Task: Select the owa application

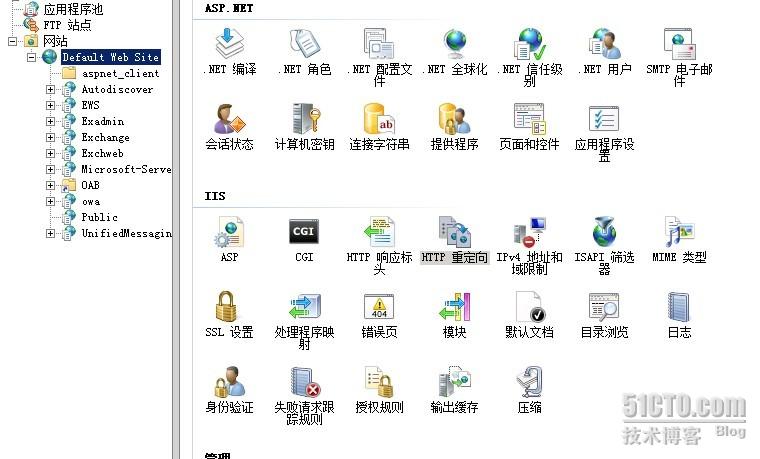Action: 91,201
